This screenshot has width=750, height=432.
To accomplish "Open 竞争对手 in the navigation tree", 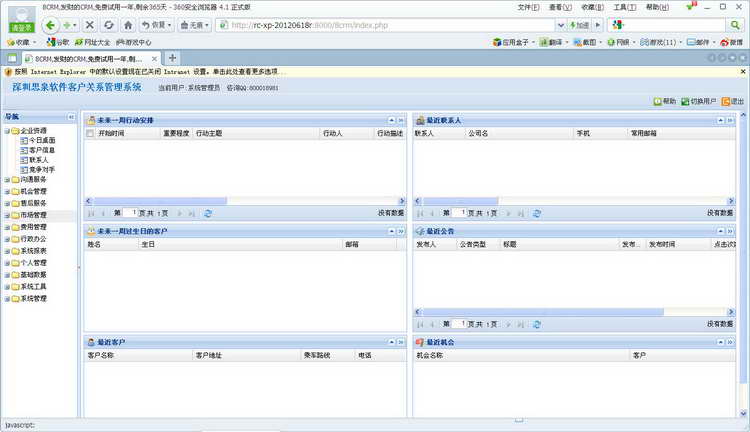I will 42,169.
